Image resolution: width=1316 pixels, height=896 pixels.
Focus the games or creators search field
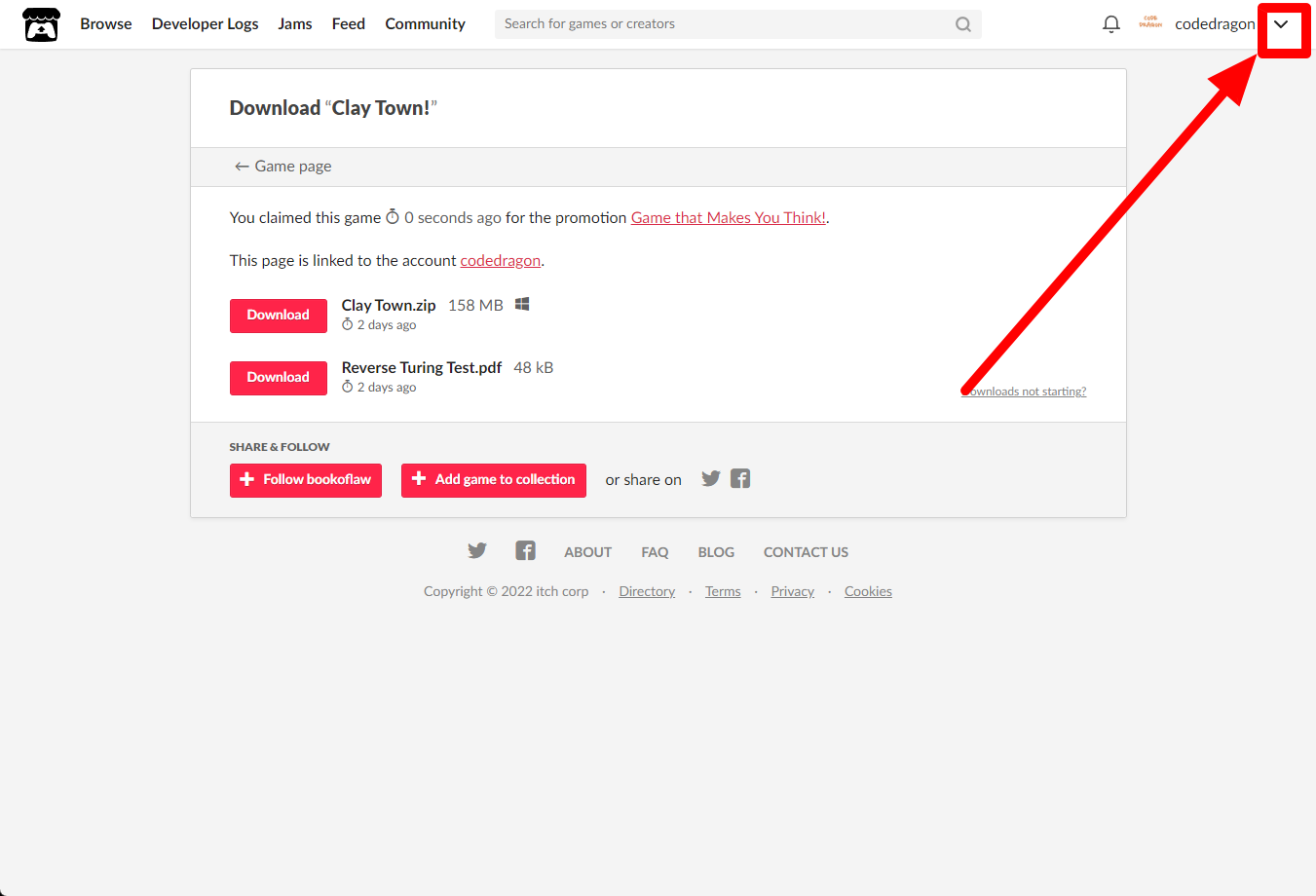tap(737, 24)
